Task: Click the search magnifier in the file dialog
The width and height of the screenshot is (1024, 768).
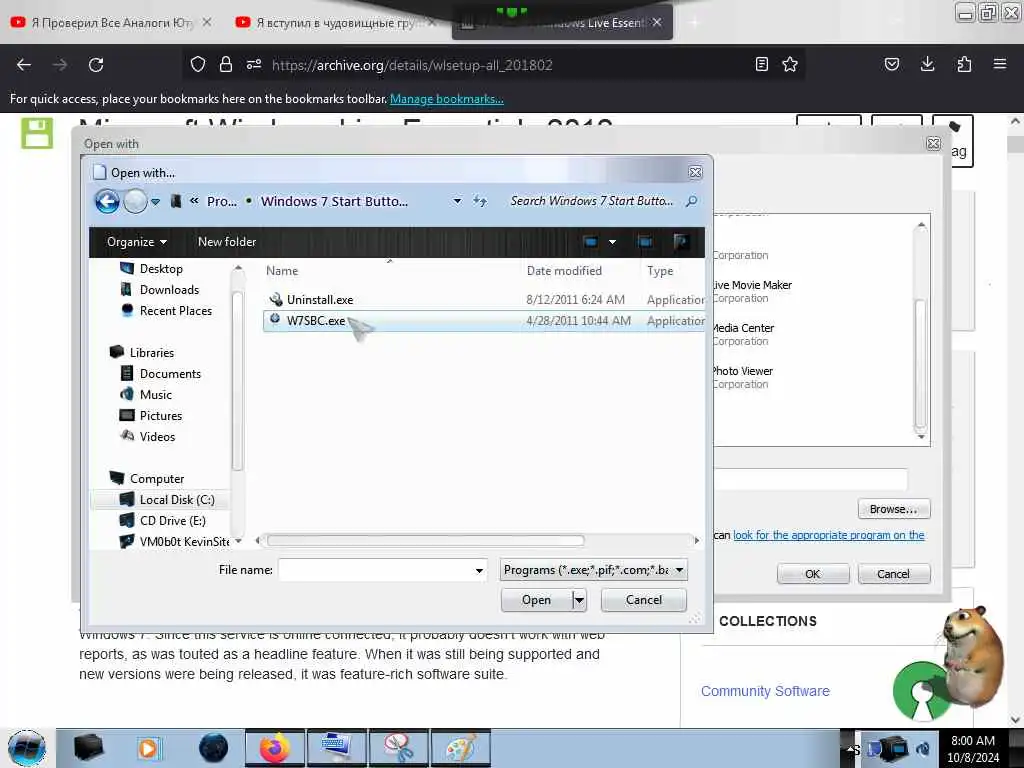Action: [x=692, y=201]
